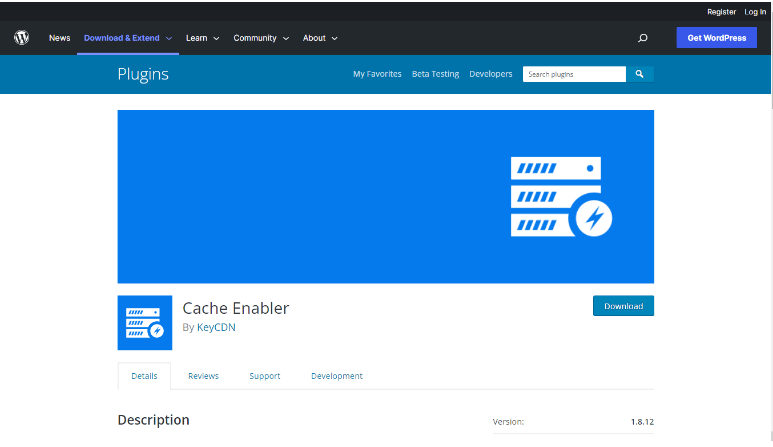Viewport: 773px width, 447px height.
Task: Click the WordPress logo icon
Action: tap(22, 37)
